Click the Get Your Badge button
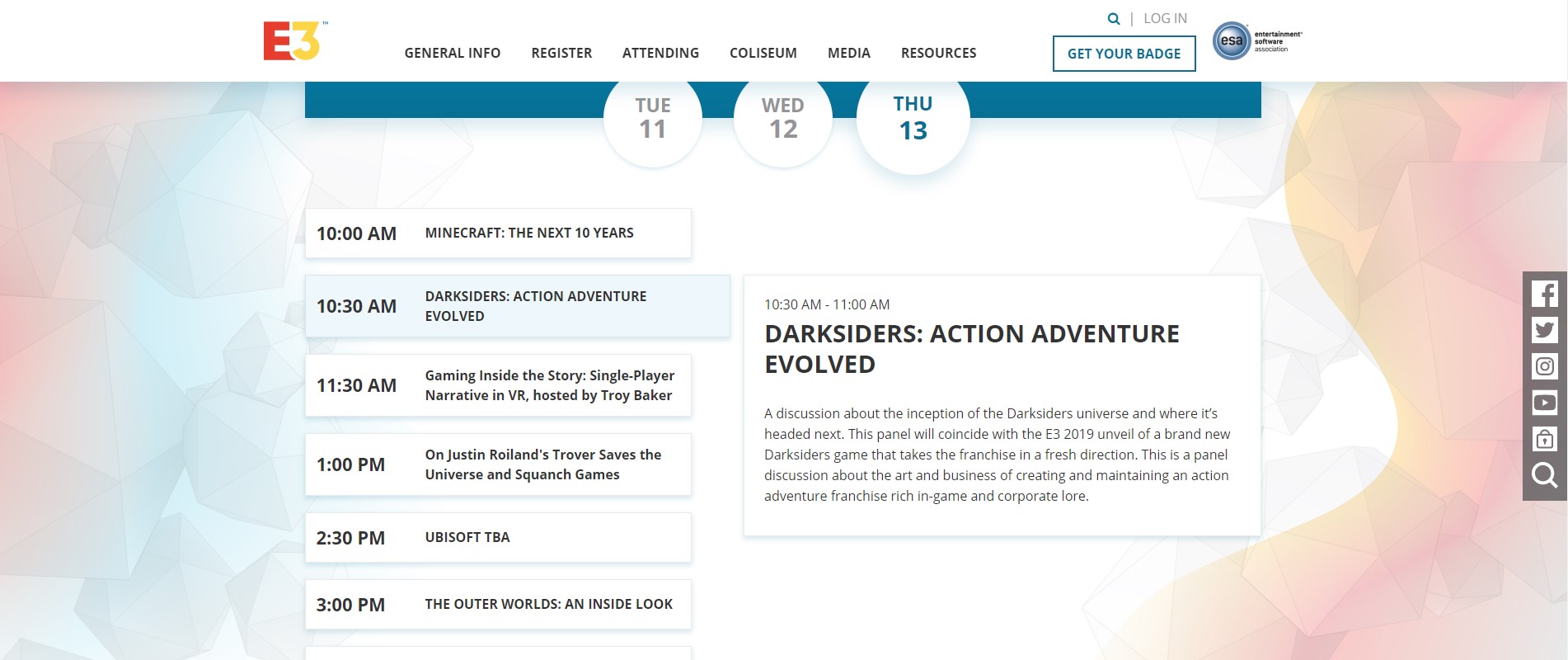This screenshot has width=1568, height=660. click(x=1124, y=54)
